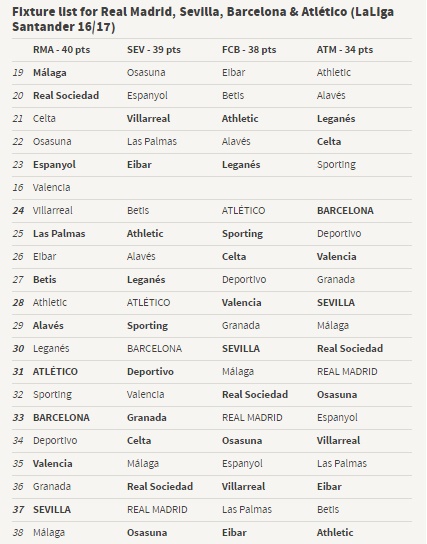Select SEVILLA in matchday 37 row
Viewport: 427px width, 544px height.
click(x=52, y=509)
